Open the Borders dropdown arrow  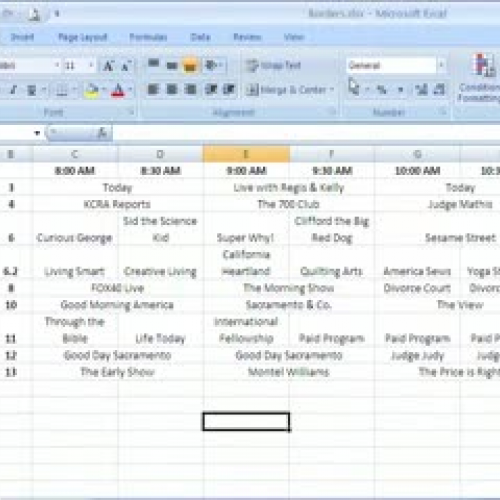tap(74, 90)
